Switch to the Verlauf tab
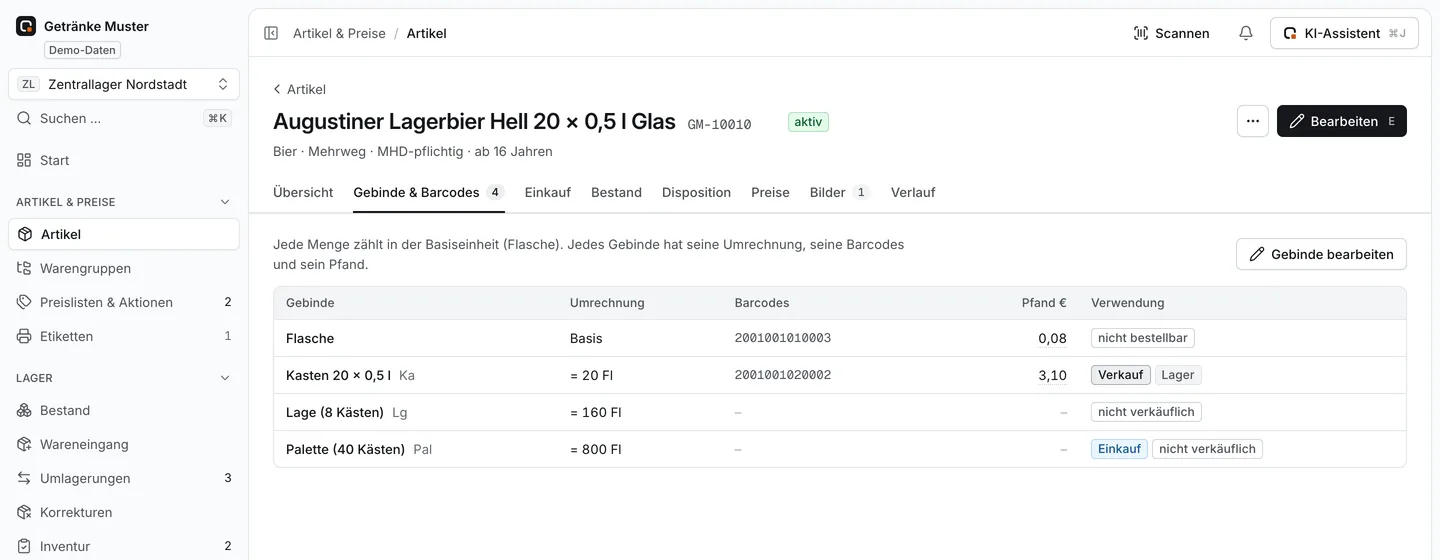 coord(913,192)
